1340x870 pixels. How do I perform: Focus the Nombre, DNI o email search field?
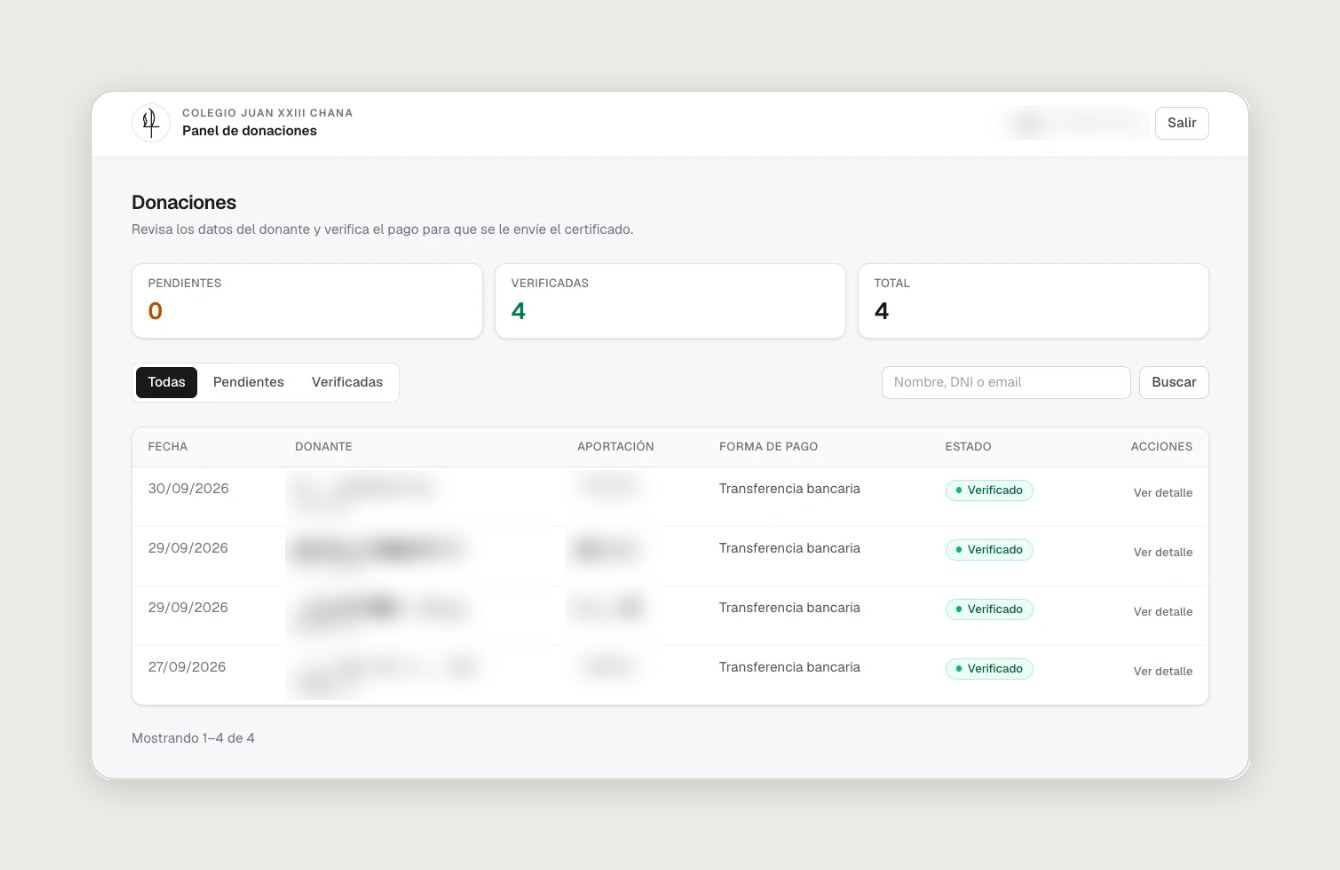(x=1006, y=382)
